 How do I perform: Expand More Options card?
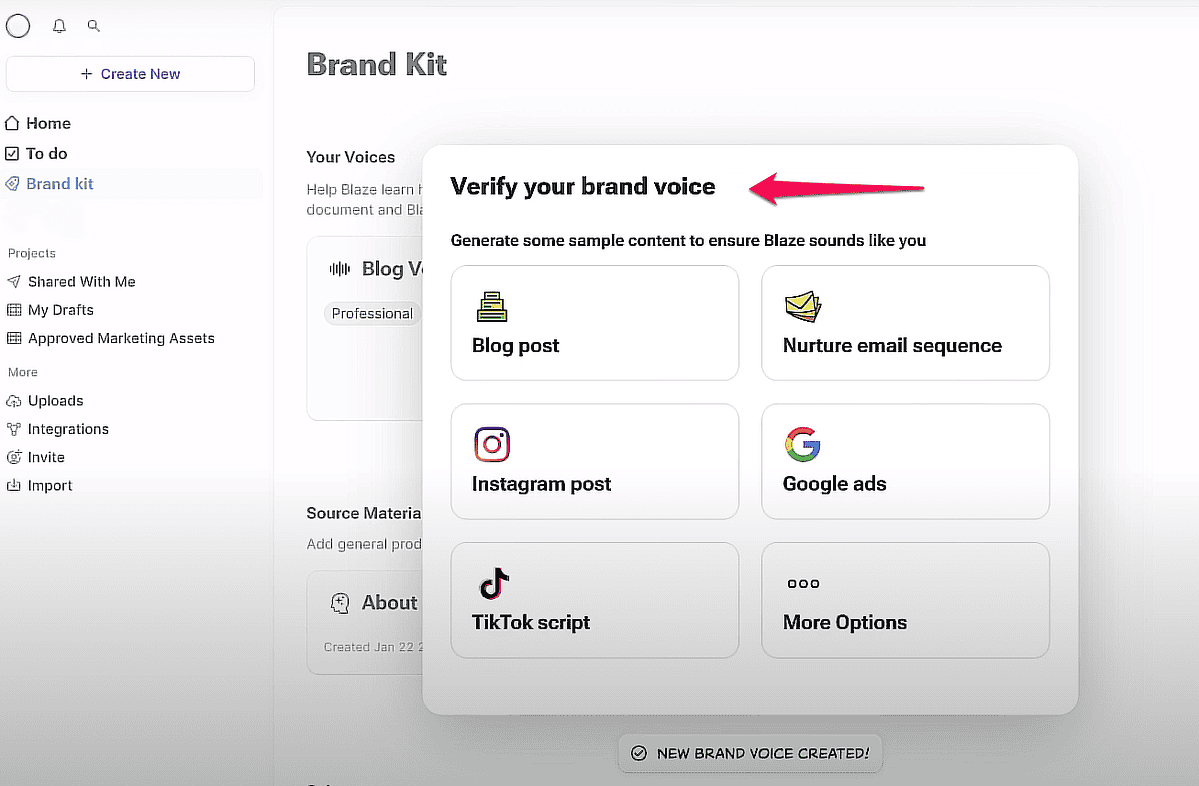click(905, 600)
